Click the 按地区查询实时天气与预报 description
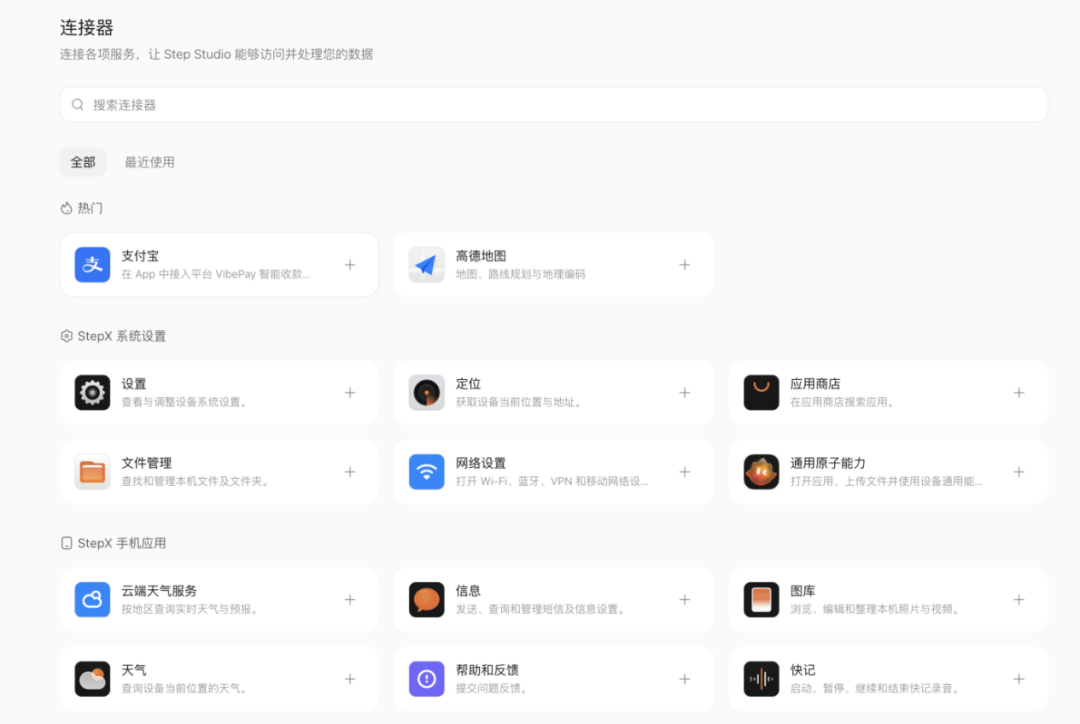The image size is (1080, 724). pos(189,609)
